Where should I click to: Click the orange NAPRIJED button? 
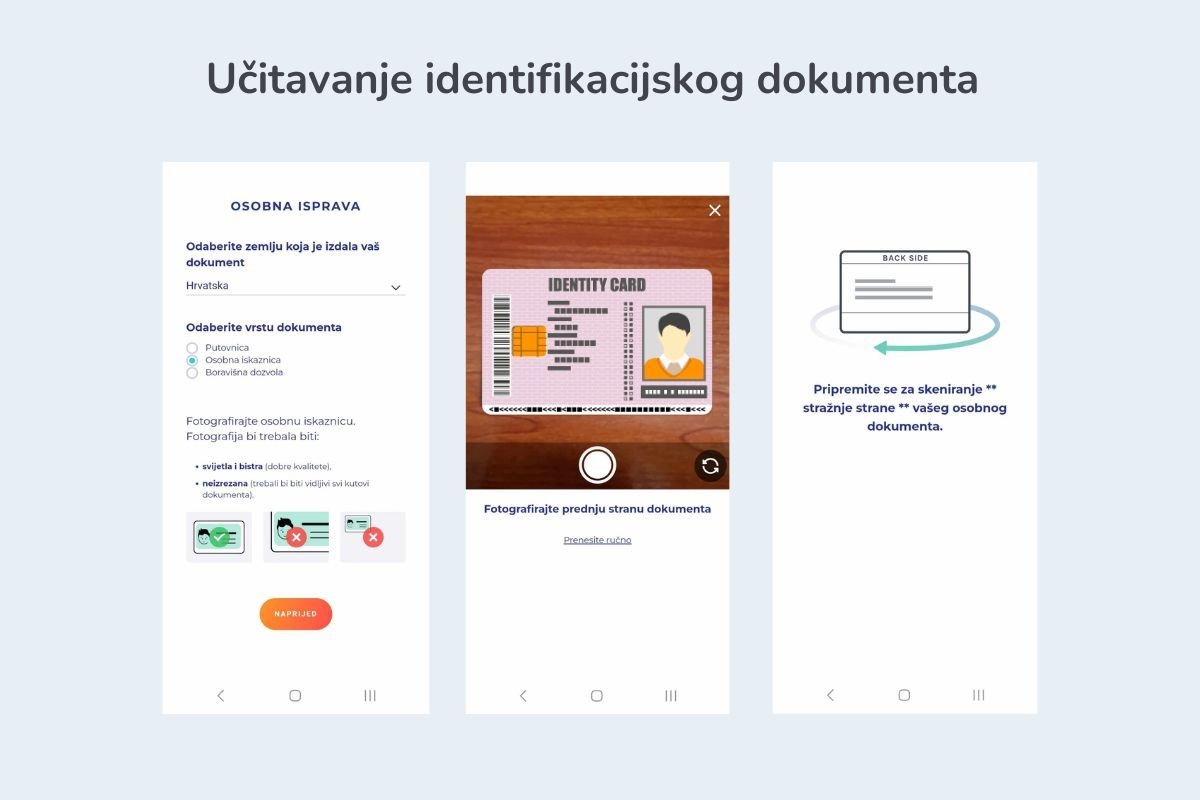tap(295, 614)
